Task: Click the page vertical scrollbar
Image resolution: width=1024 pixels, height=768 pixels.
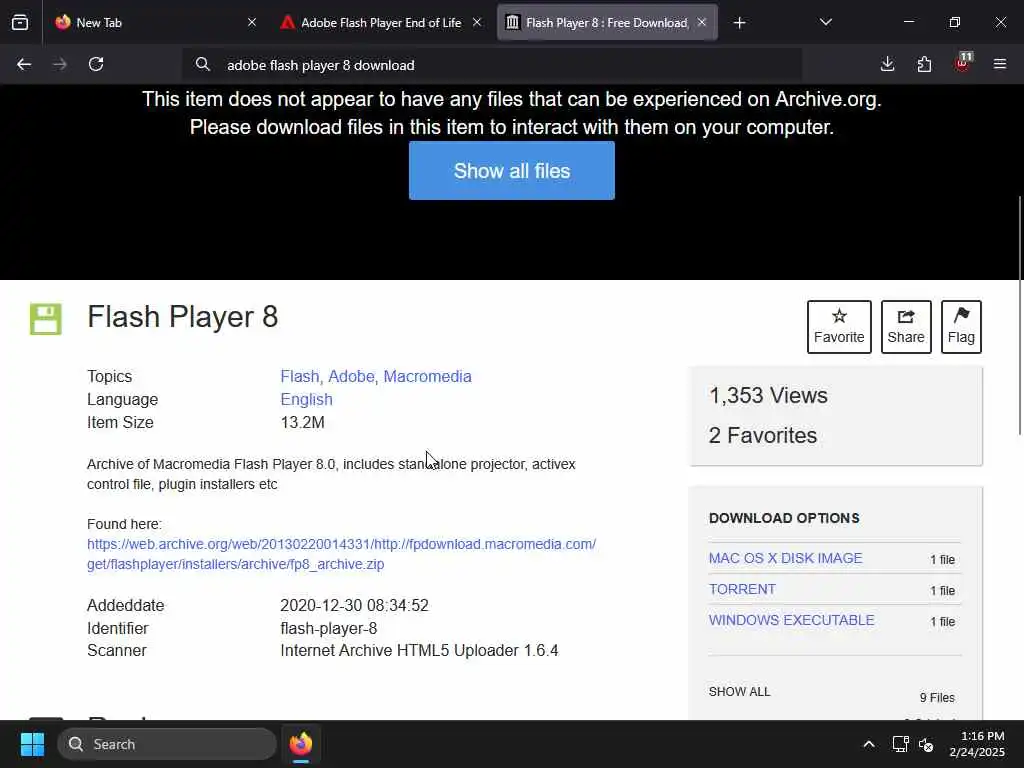Action: [x=1020, y=315]
